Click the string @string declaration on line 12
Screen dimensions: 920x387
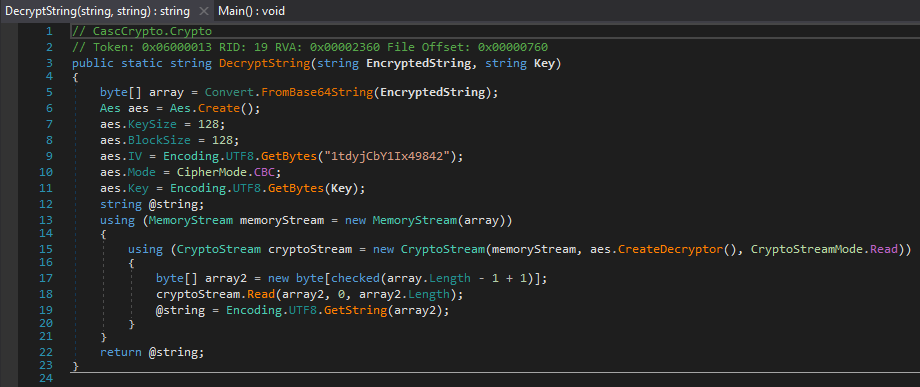click(152, 204)
